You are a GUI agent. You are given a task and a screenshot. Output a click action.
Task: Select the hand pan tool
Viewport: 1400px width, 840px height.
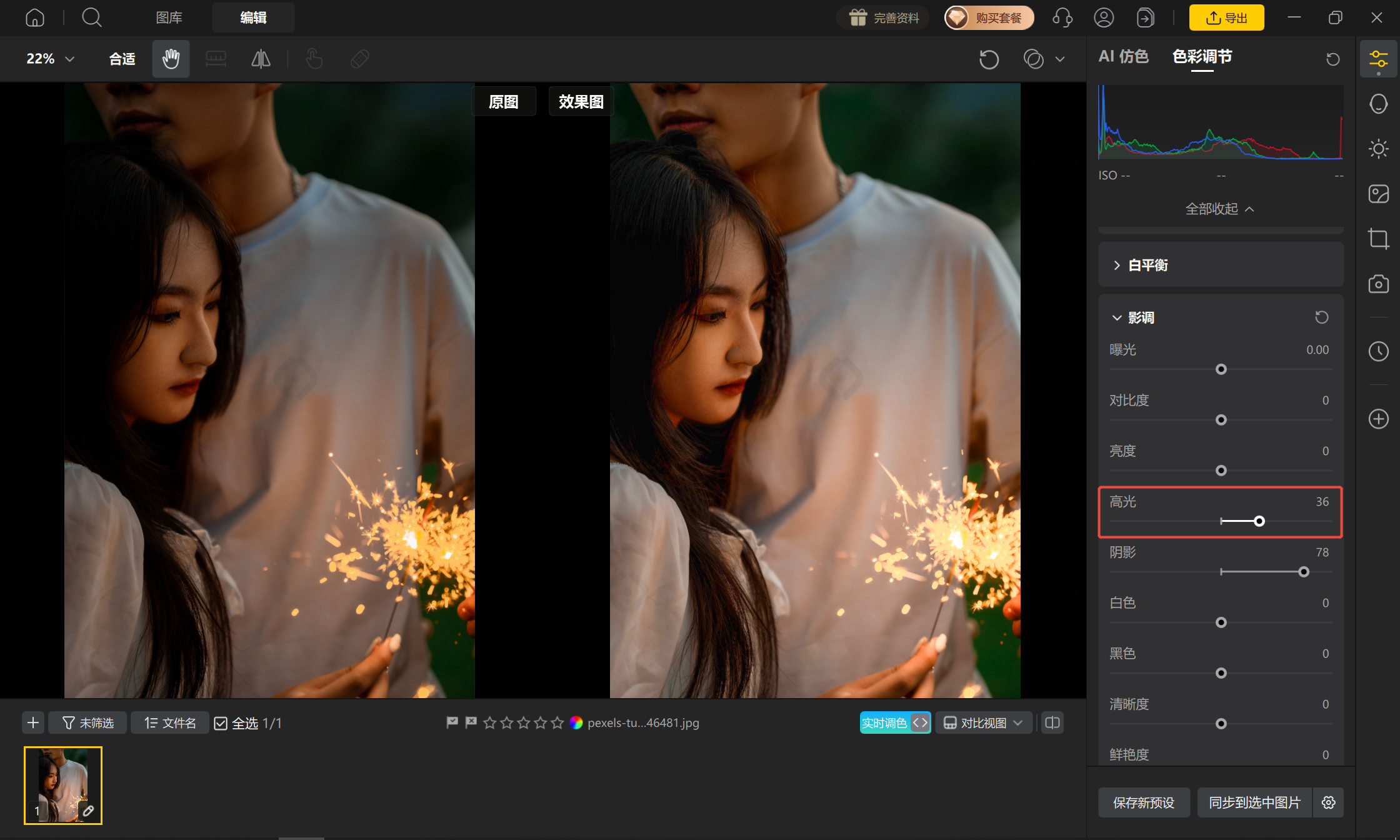[x=171, y=59]
